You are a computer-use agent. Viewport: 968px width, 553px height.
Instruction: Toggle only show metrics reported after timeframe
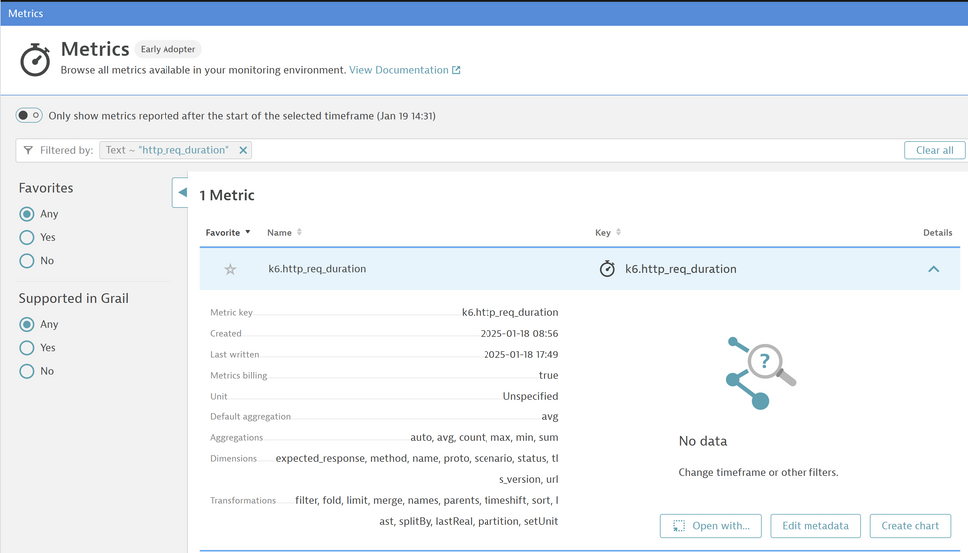(29, 116)
